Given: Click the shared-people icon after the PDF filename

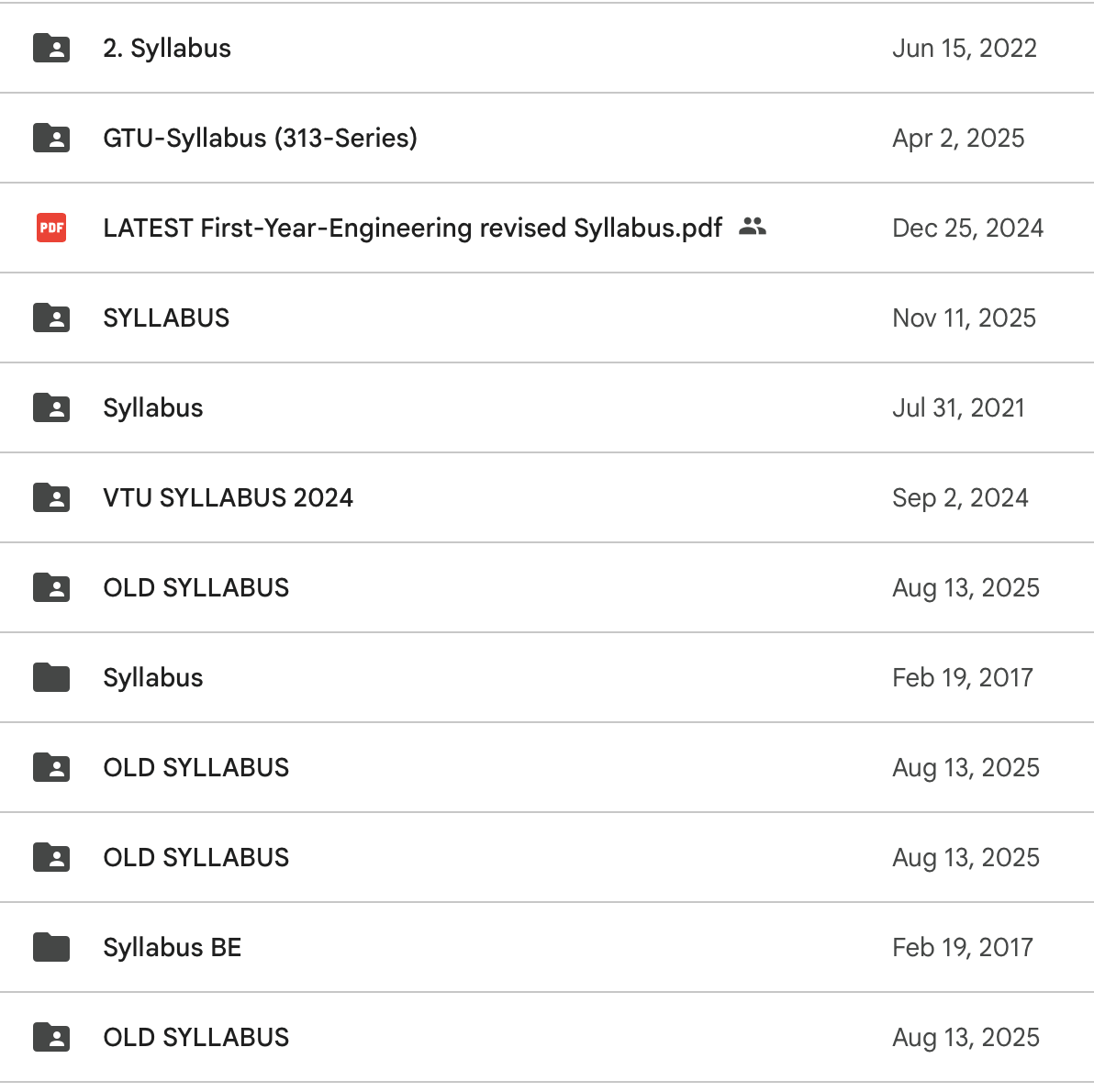Looking at the screenshot, I should [753, 227].
